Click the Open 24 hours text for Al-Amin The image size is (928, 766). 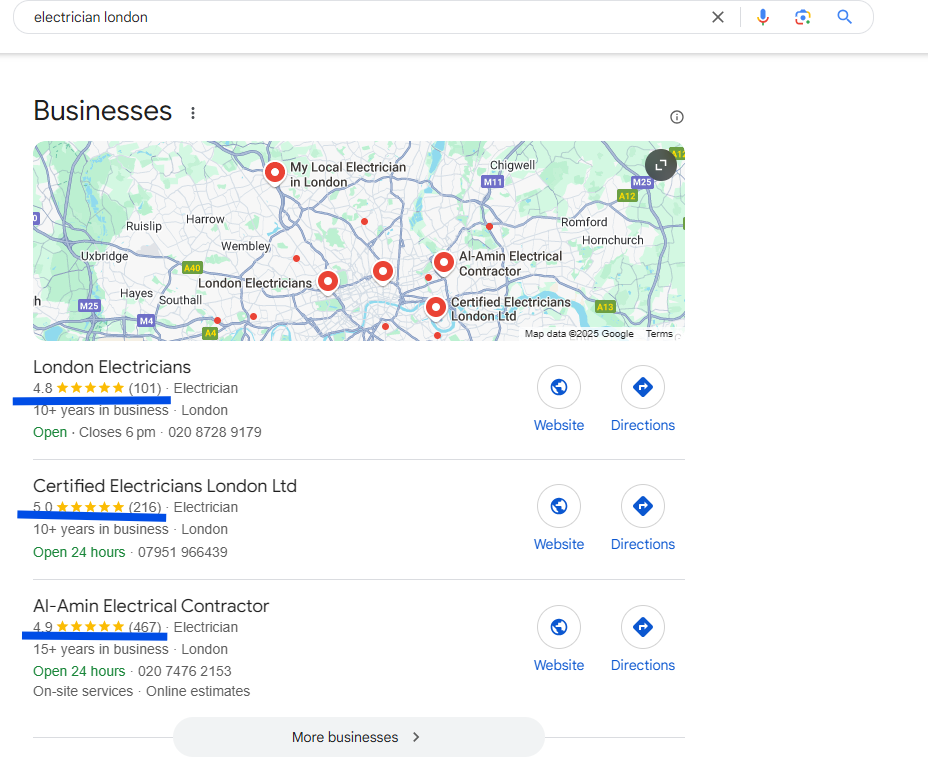point(79,671)
